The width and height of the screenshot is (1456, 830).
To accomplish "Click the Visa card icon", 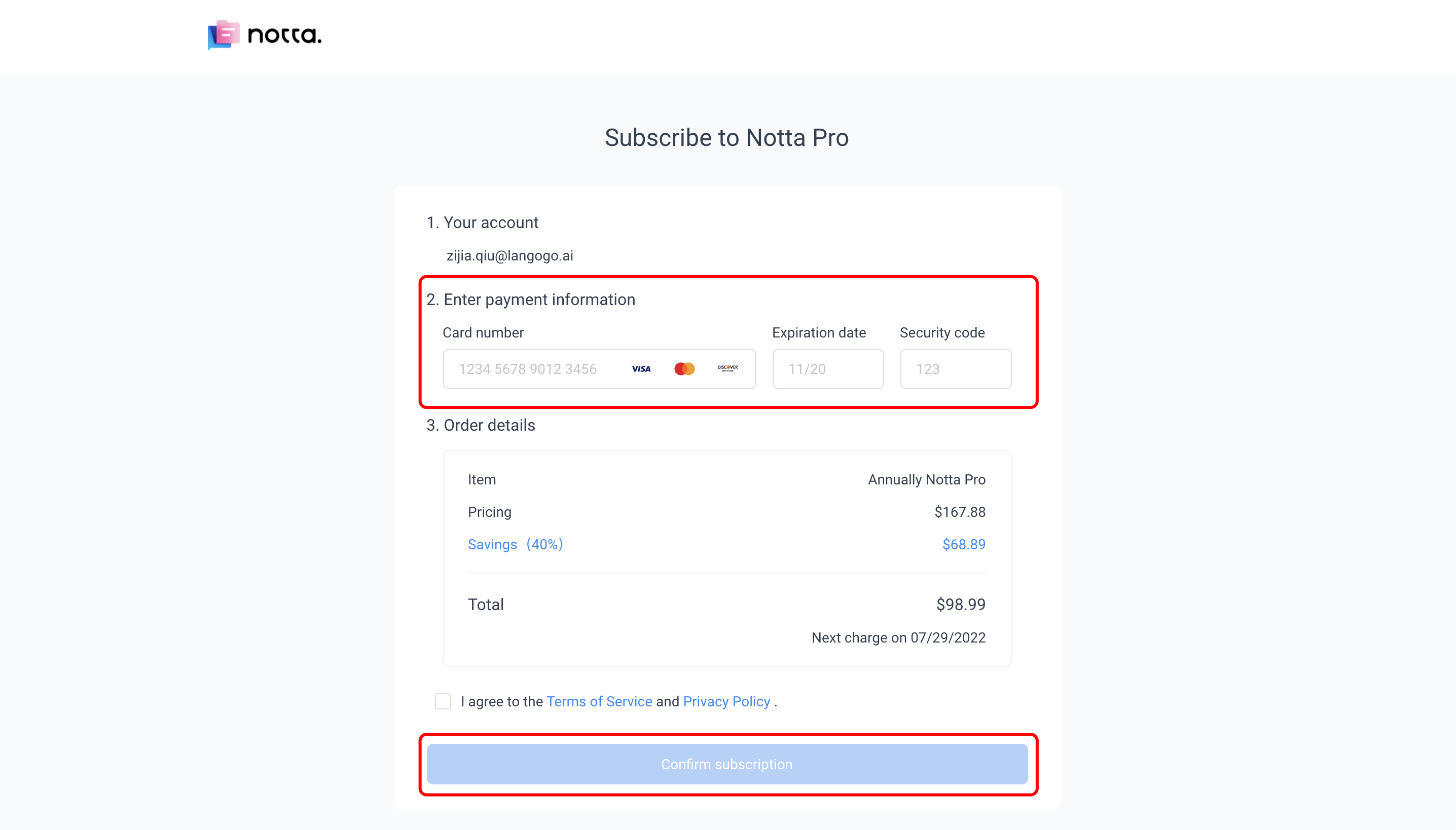I will click(x=641, y=369).
